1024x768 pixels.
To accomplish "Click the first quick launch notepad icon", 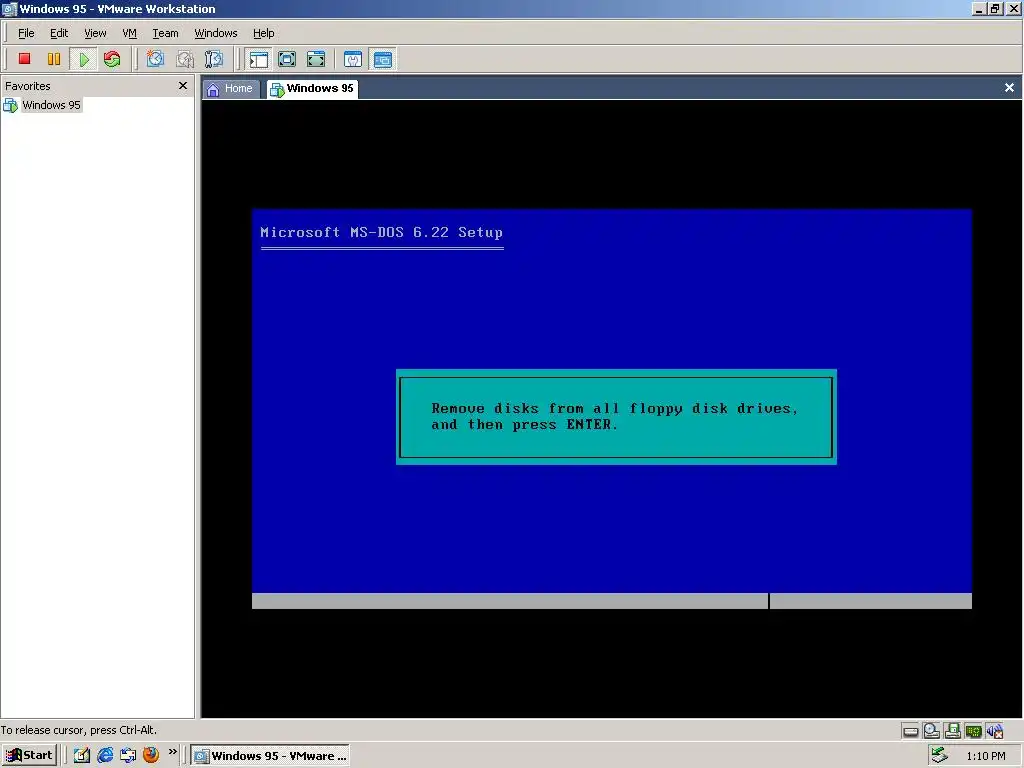I will pos(82,755).
